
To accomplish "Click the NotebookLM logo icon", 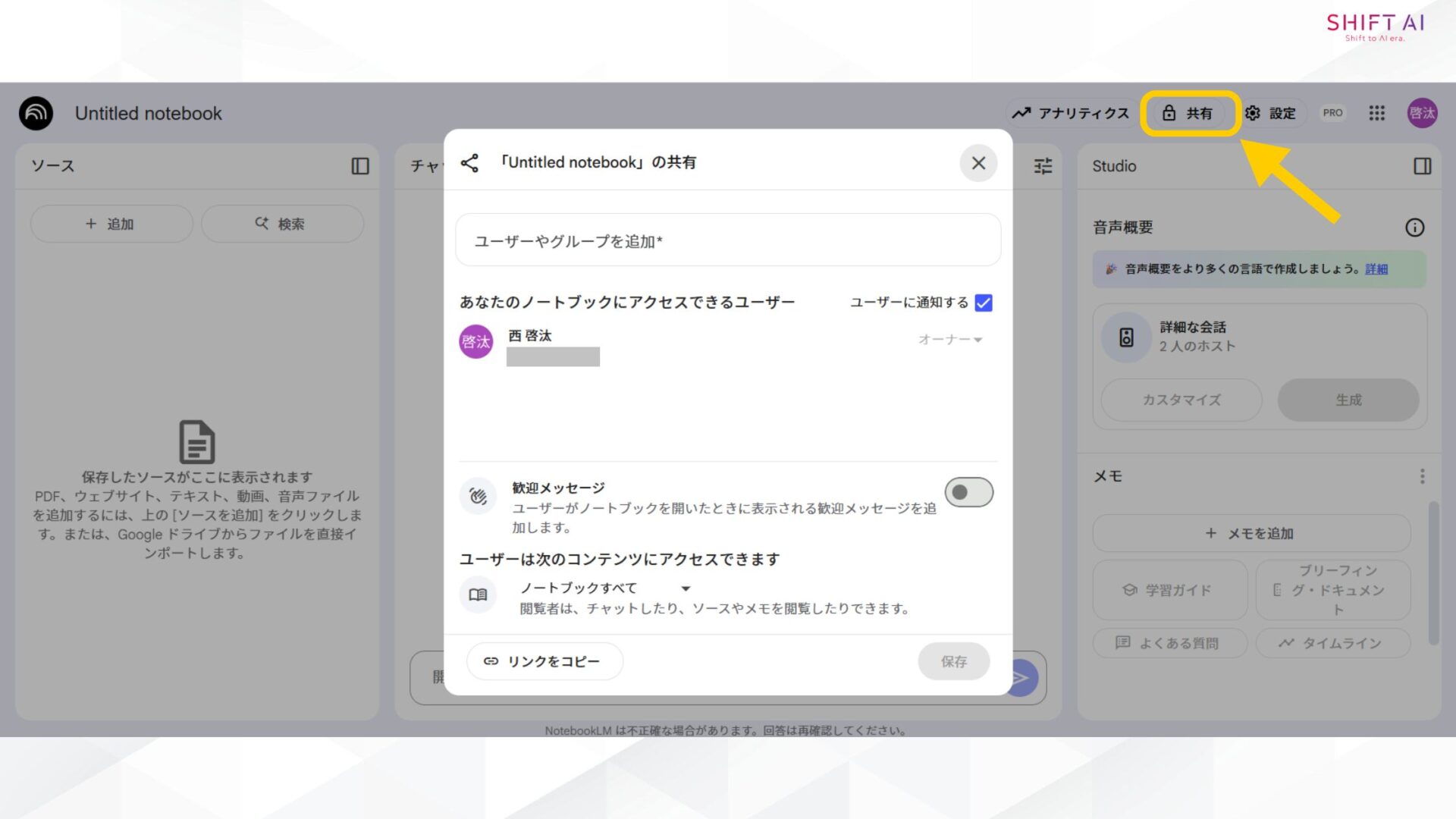I will click(35, 112).
